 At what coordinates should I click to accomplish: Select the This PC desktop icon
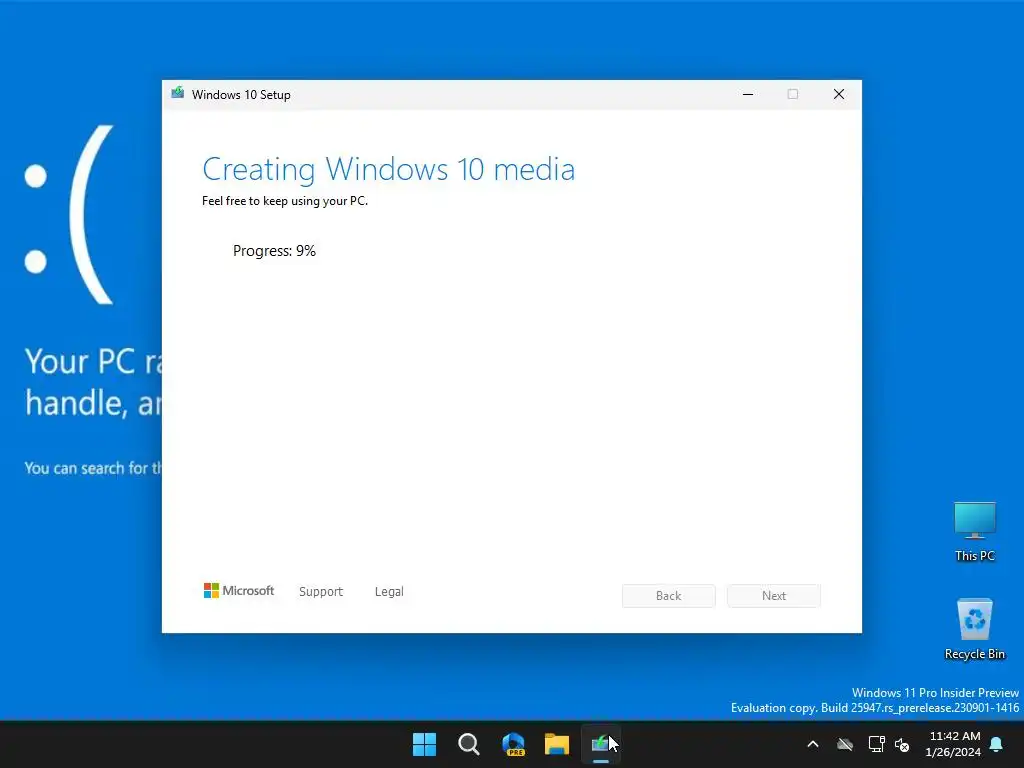click(974, 532)
